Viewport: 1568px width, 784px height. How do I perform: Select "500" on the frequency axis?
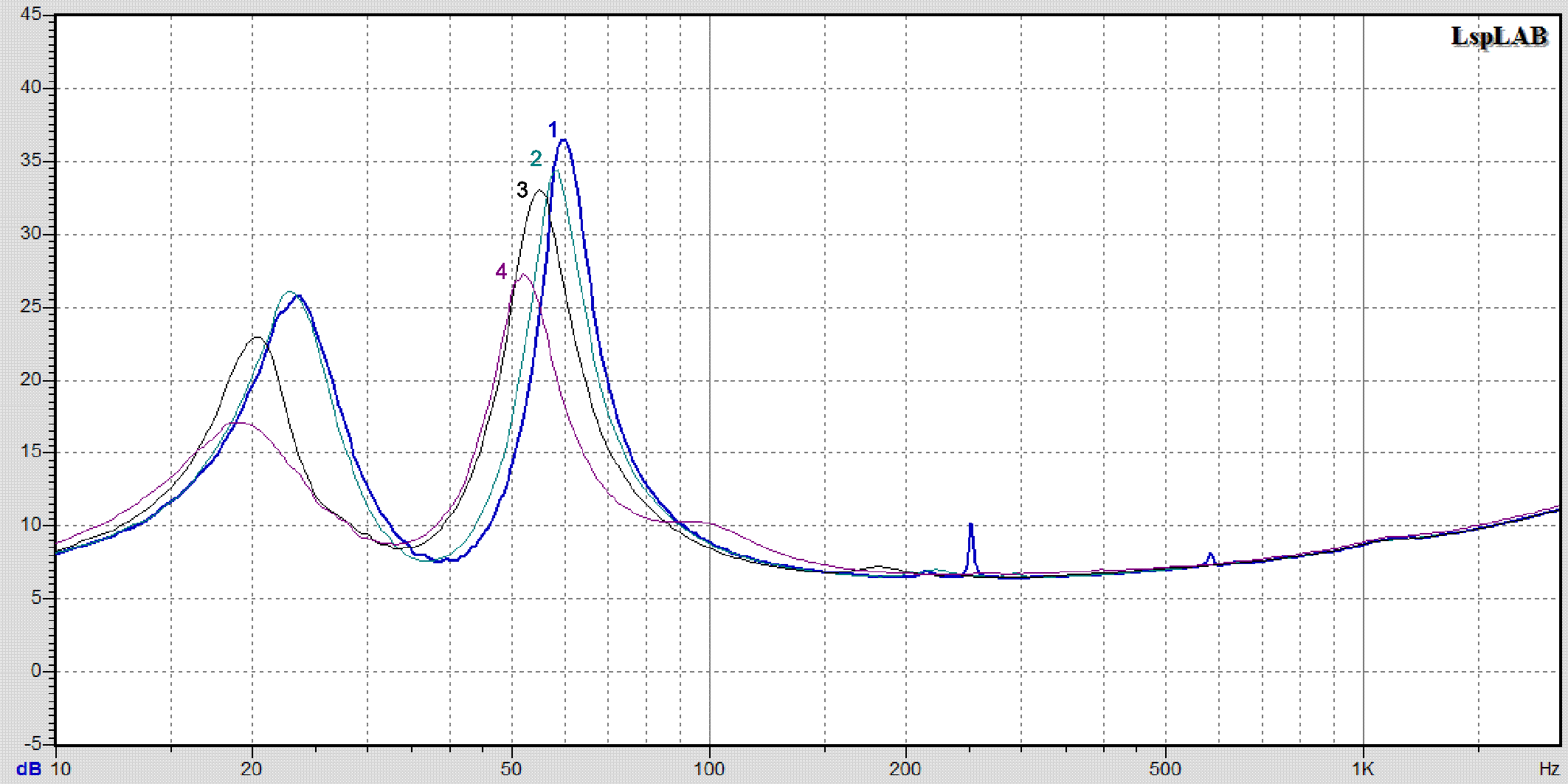pos(1165,769)
